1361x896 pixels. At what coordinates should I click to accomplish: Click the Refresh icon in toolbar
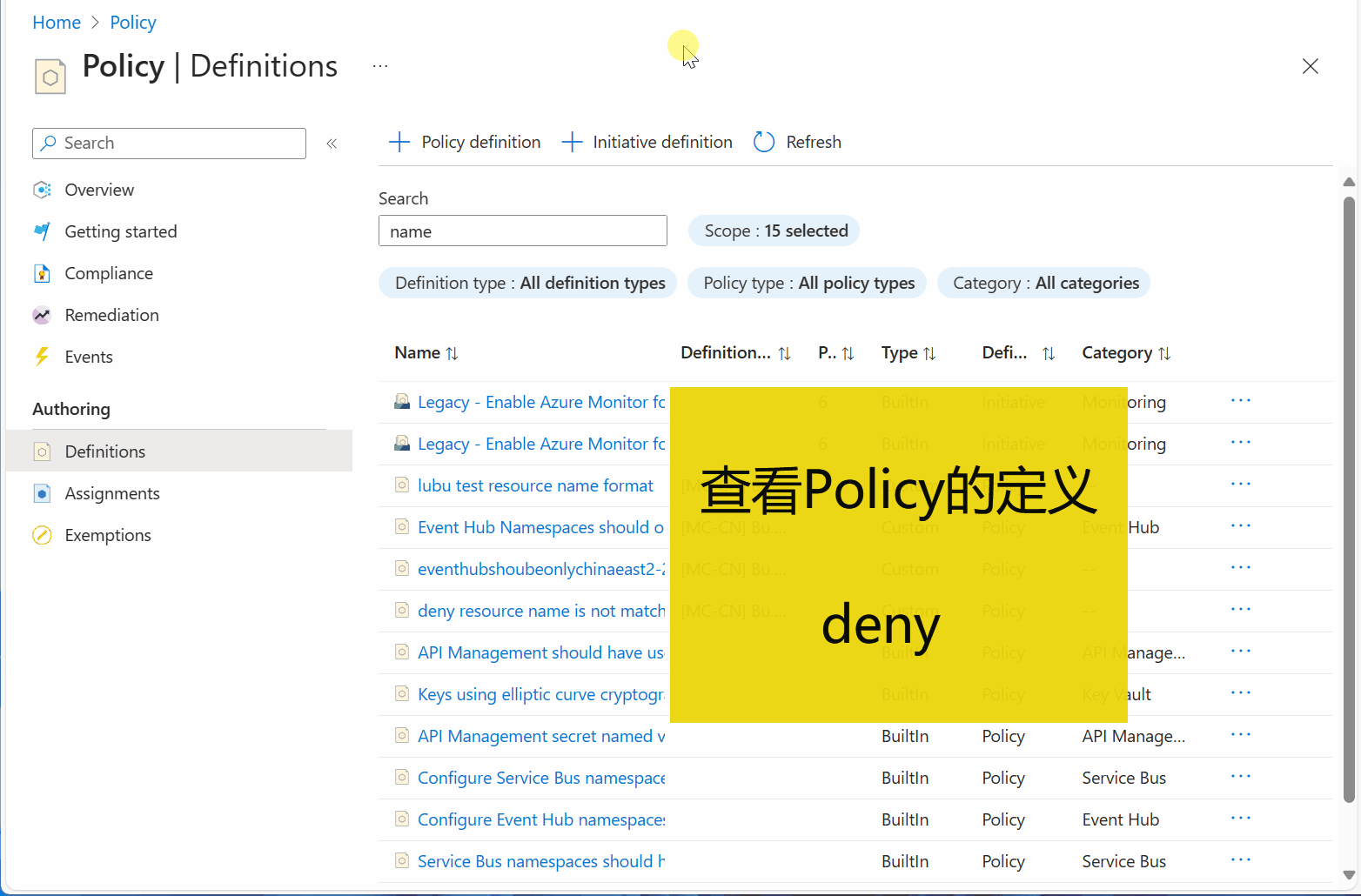pos(764,142)
